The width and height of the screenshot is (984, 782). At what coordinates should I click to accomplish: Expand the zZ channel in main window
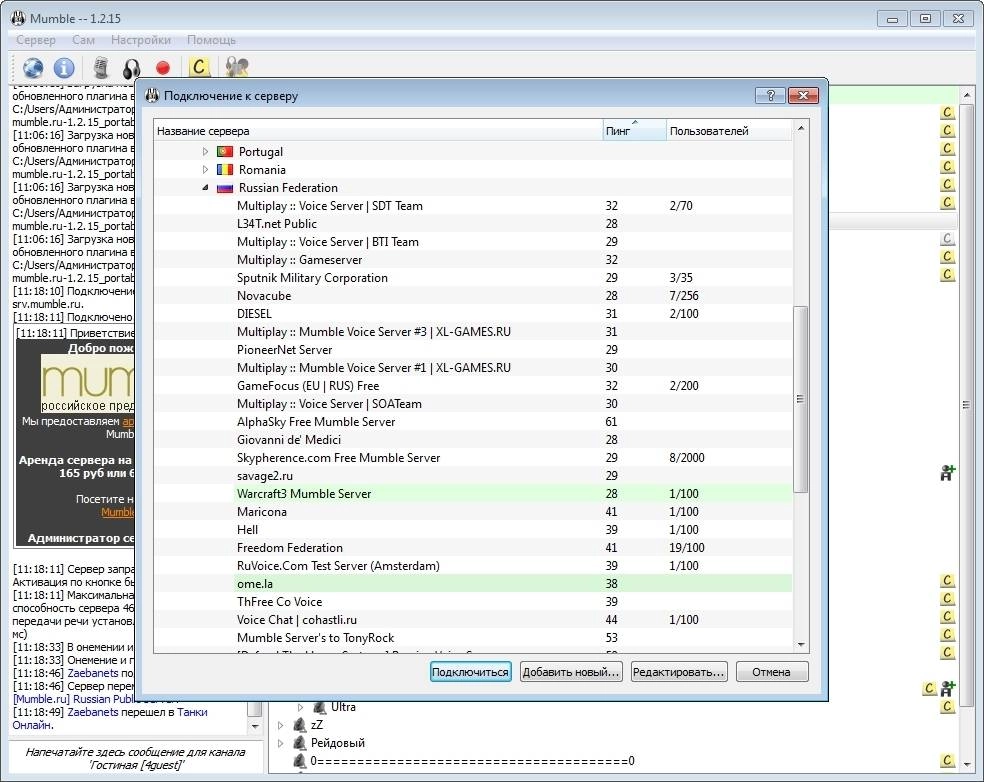pyautogui.click(x=280, y=725)
